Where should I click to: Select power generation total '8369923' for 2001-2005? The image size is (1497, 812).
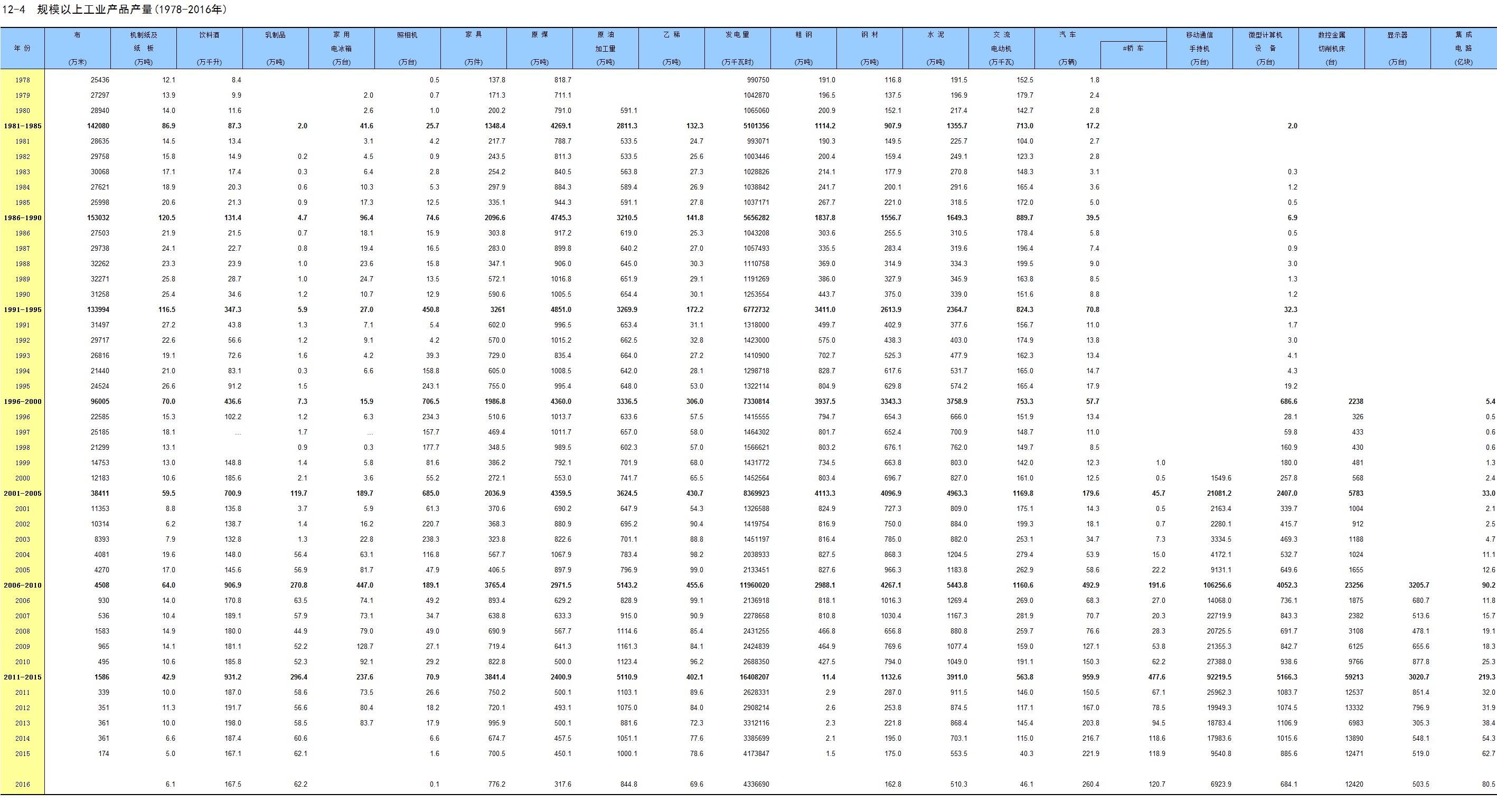tap(756, 494)
